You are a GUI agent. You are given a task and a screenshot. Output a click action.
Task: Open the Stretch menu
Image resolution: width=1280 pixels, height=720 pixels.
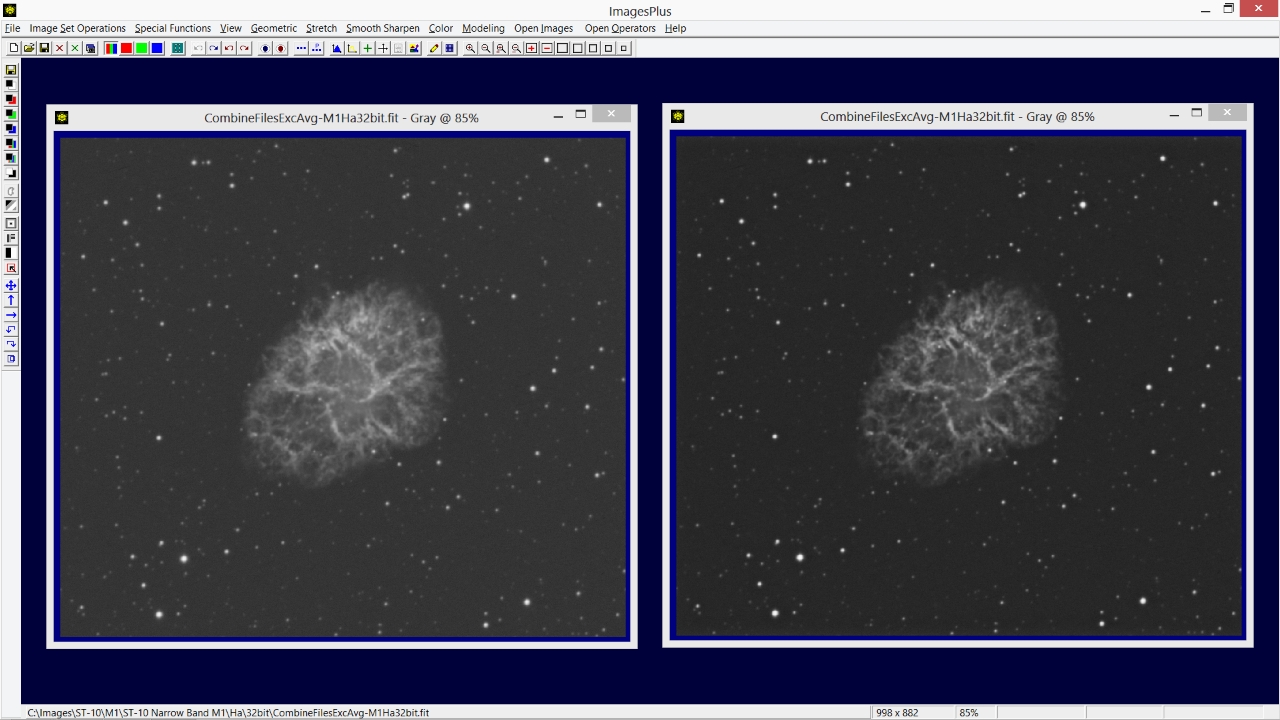coord(321,28)
